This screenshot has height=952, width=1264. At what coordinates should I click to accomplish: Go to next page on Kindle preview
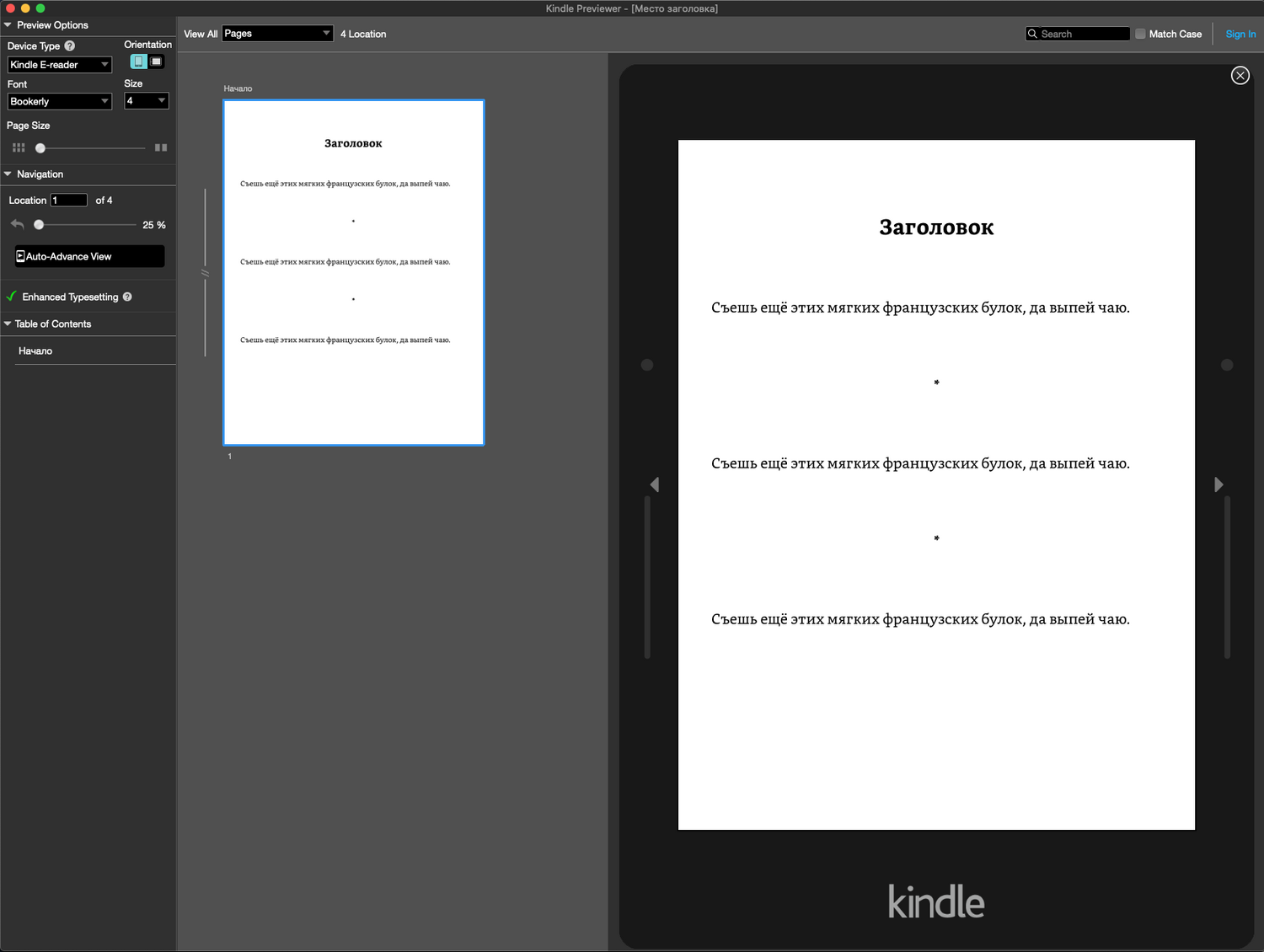1218,484
